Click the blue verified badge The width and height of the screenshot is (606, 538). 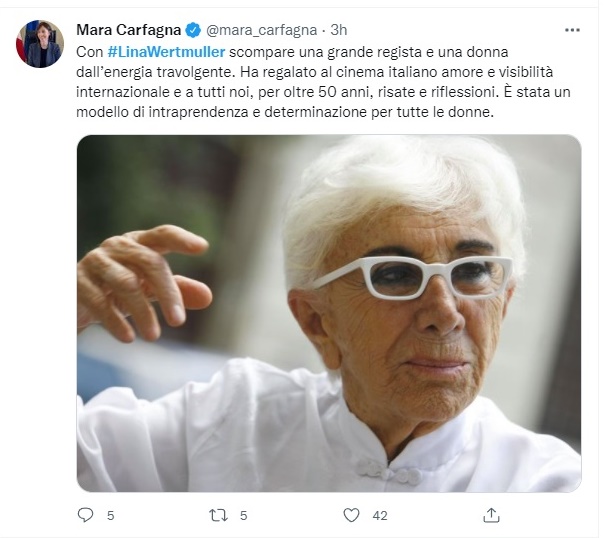[193, 30]
